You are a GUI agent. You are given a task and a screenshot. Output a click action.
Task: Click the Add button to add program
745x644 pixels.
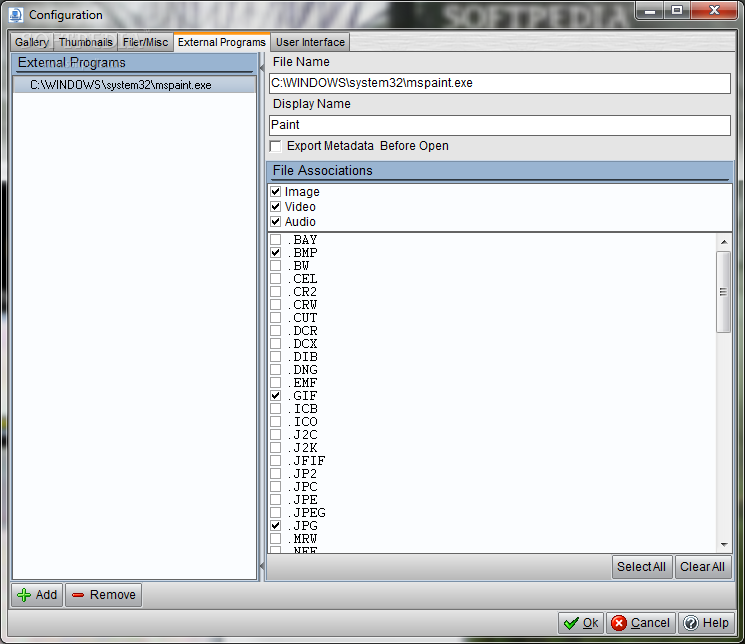[x=37, y=595]
